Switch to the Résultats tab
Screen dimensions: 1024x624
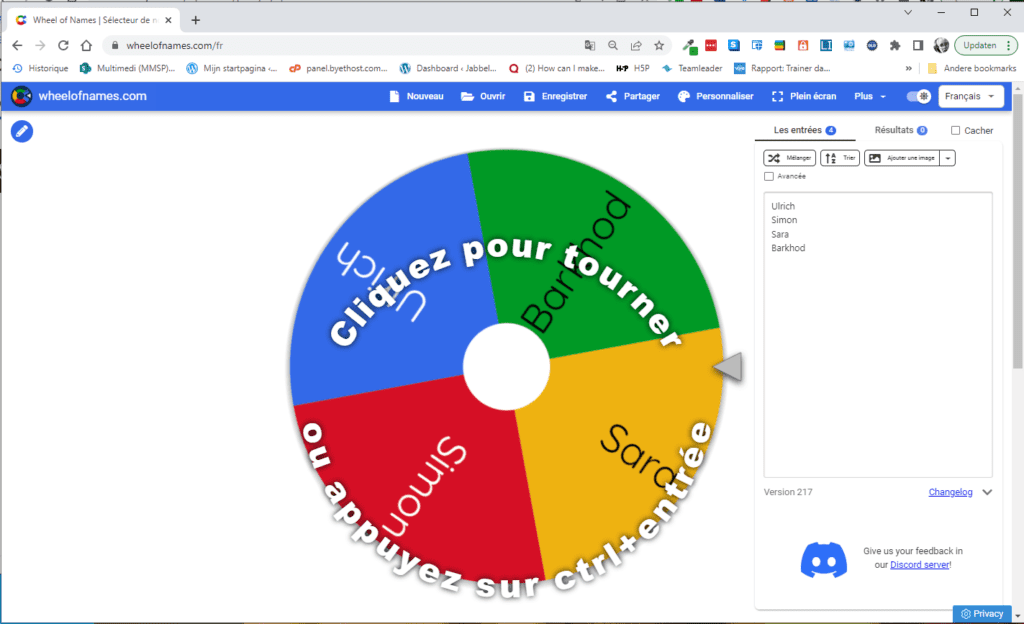point(901,130)
